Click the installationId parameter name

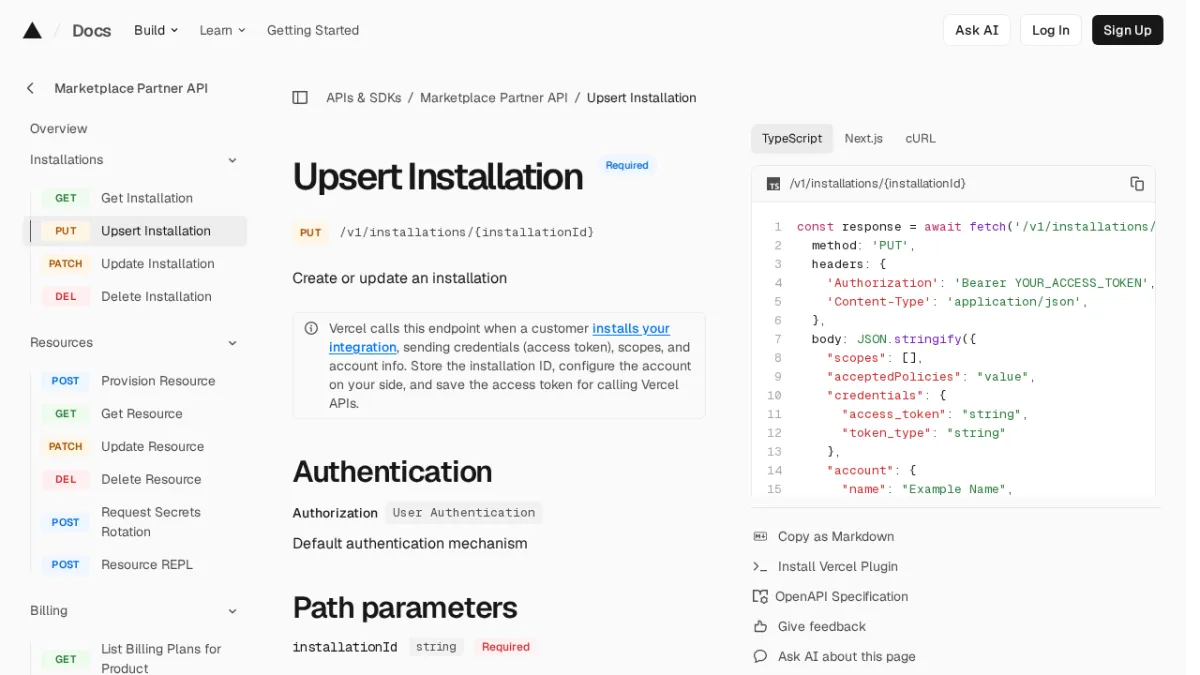click(345, 647)
